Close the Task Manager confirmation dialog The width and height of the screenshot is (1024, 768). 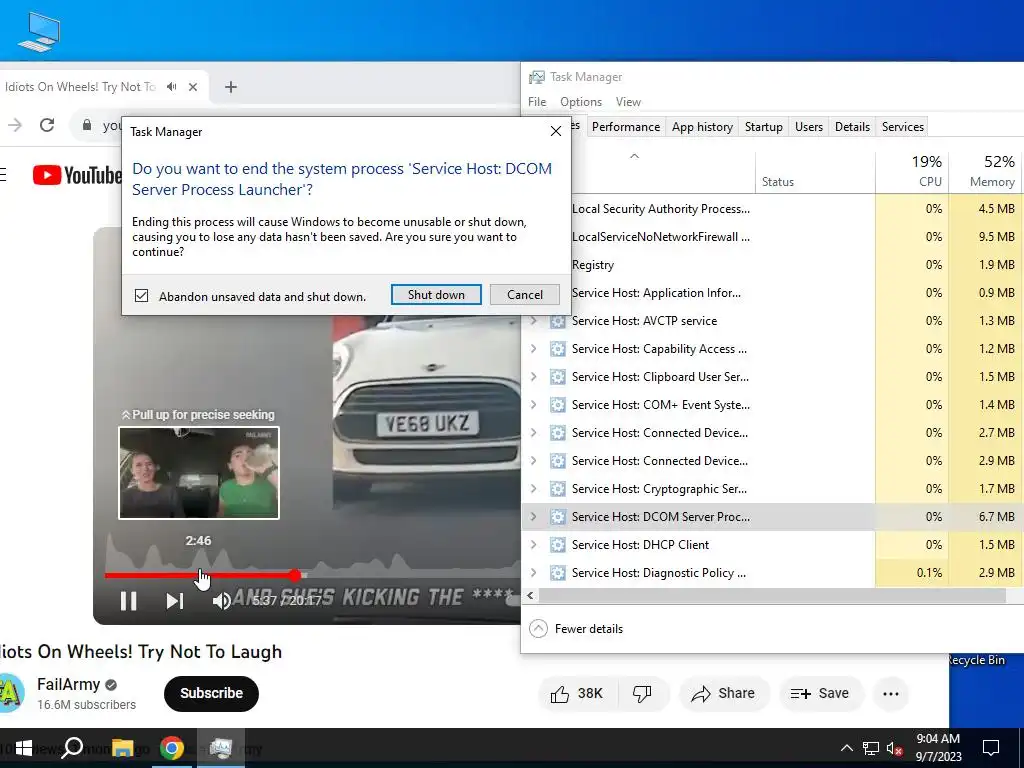pos(556,131)
